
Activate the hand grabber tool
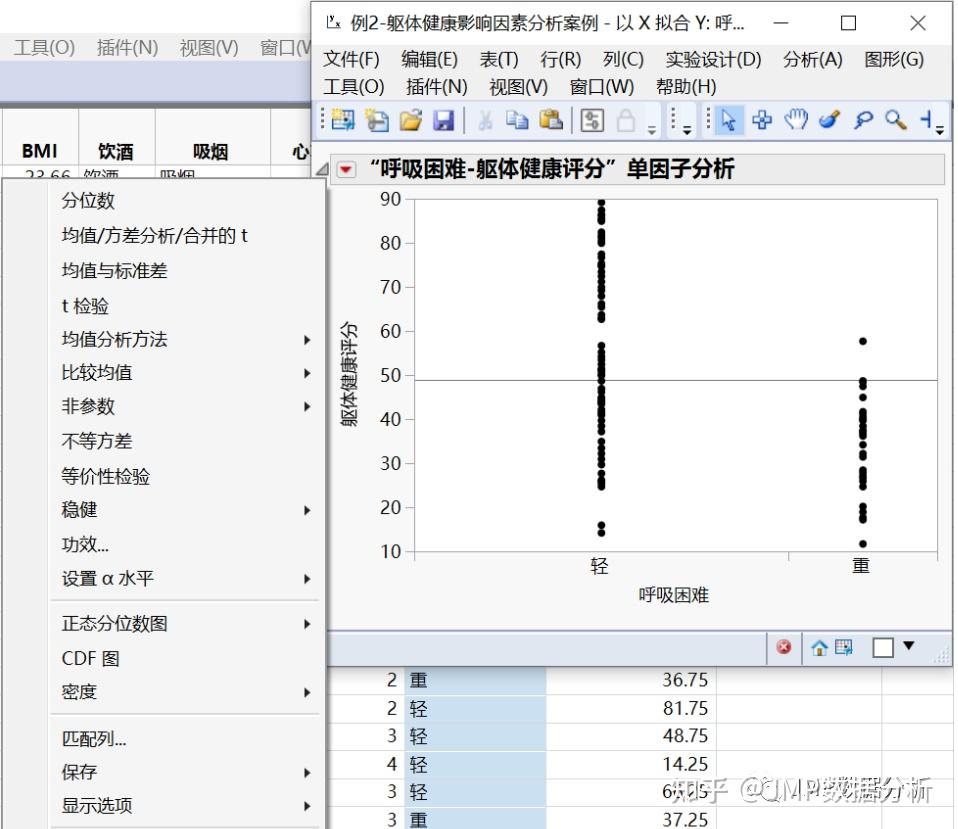tap(795, 120)
